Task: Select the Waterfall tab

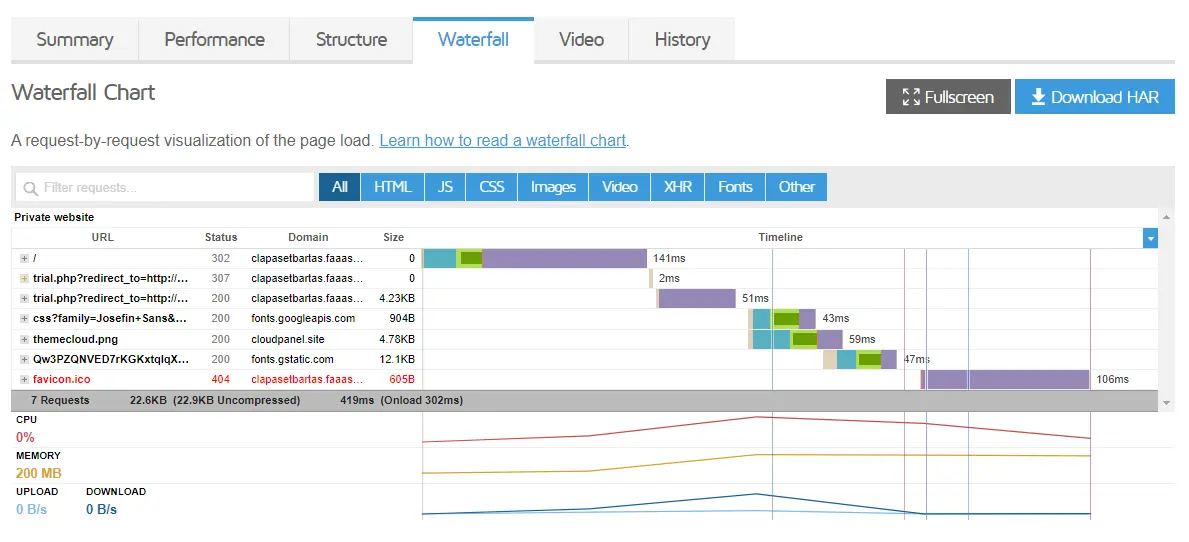Action: (473, 39)
